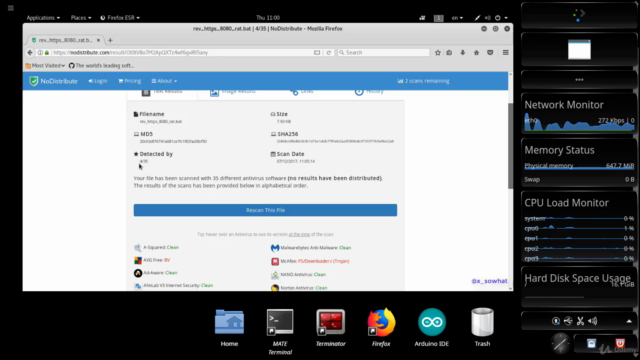Click the pen icon in top panel

point(477,18)
